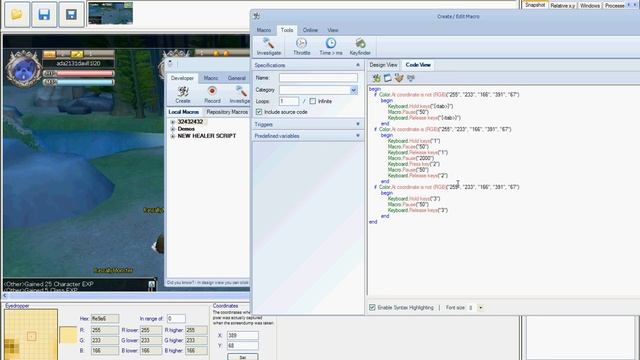Screen dimensions: 640x360
Task: Click the third hand-shaped icon in the Code View toolbar
Action: (399, 78)
